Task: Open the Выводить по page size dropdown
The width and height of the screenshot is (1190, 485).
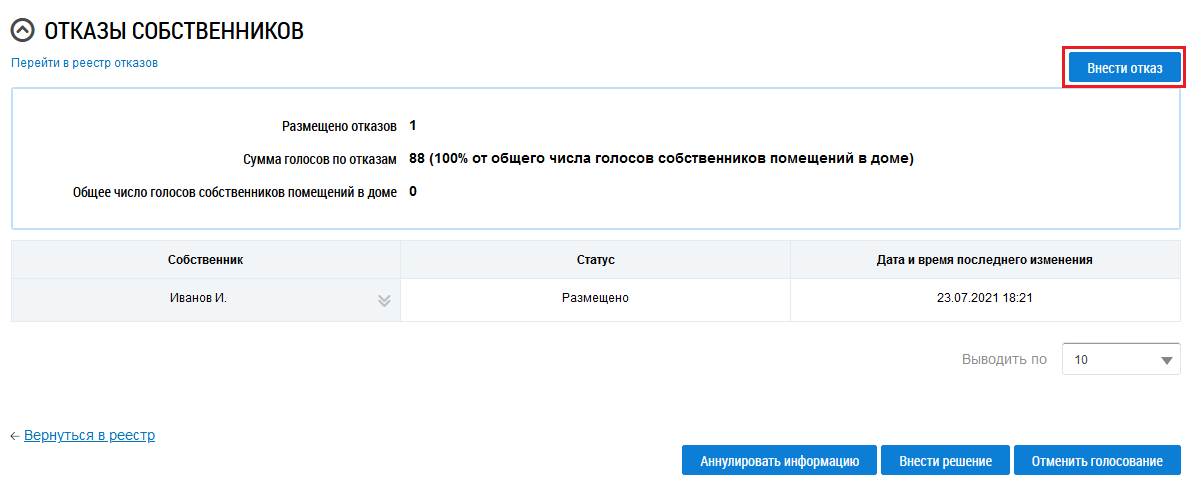Action: click(x=1120, y=359)
